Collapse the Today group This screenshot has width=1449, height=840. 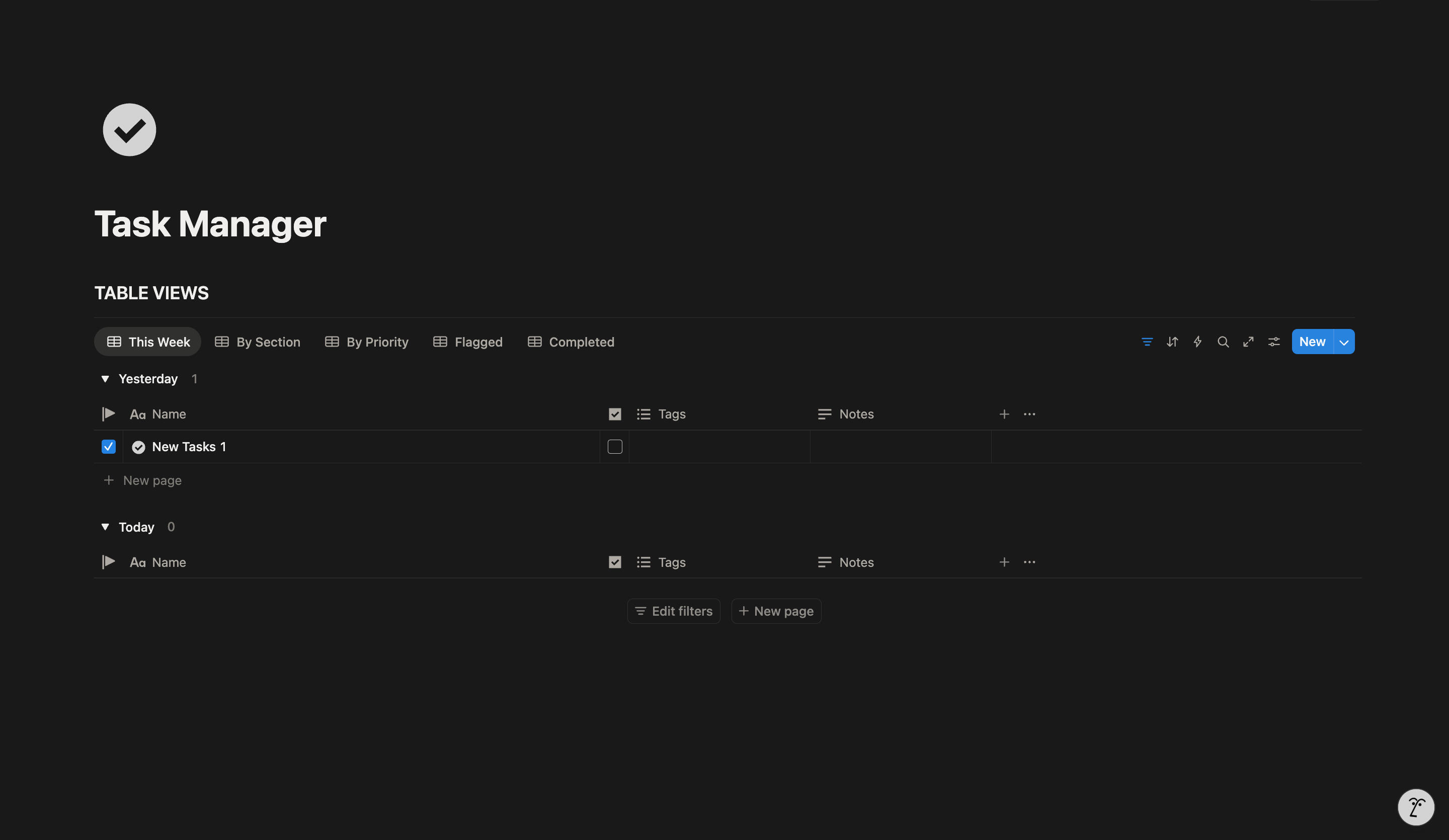(105, 527)
